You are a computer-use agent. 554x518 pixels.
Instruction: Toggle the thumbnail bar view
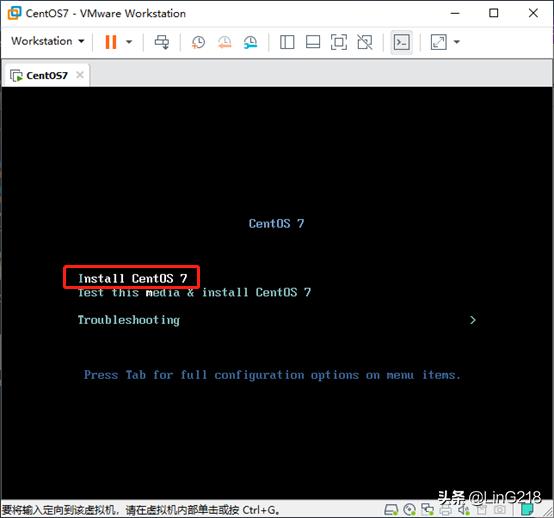(x=313, y=42)
